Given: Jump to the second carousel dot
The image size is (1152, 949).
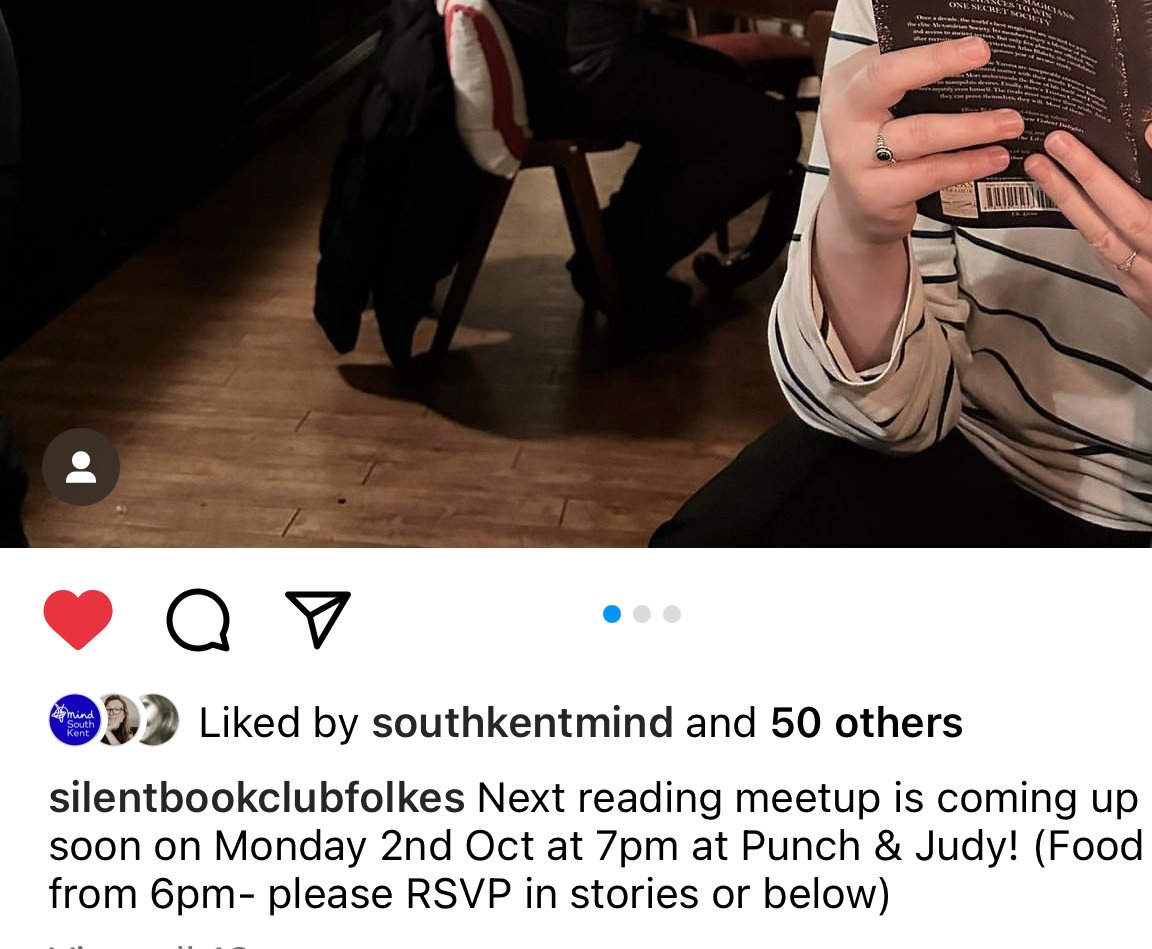Looking at the screenshot, I should pyautogui.click(x=642, y=614).
